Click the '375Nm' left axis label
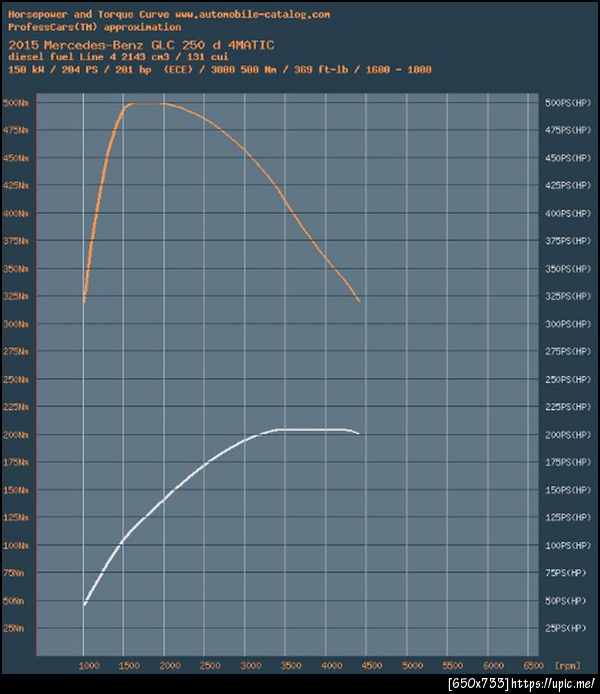This screenshot has width=600, height=694. point(15,241)
